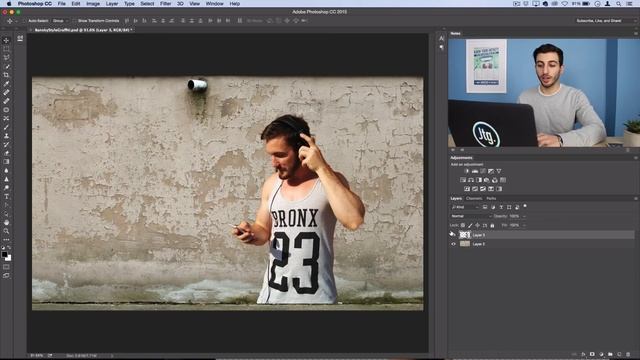The height and width of the screenshot is (360, 640).
Task: Select the Lasso tool
Action: [x=6, y=58]
